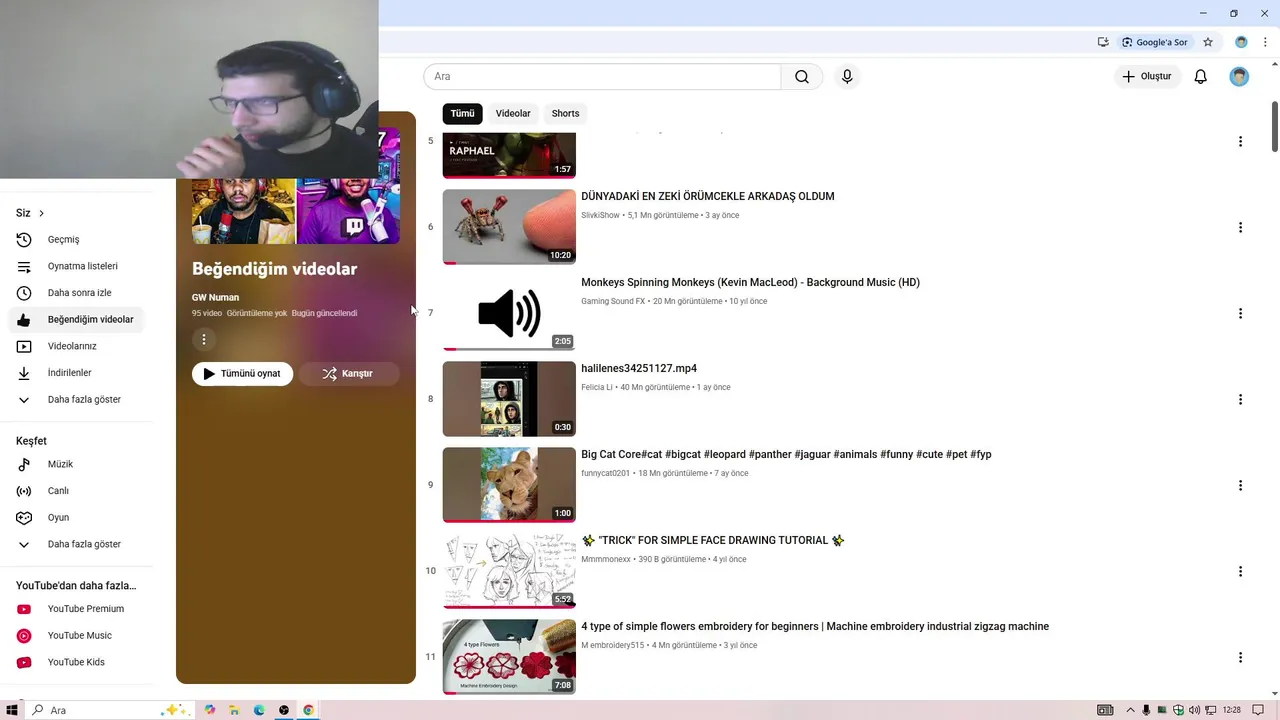Click the Google'a Sor lens button

[x=1155, y=42]
